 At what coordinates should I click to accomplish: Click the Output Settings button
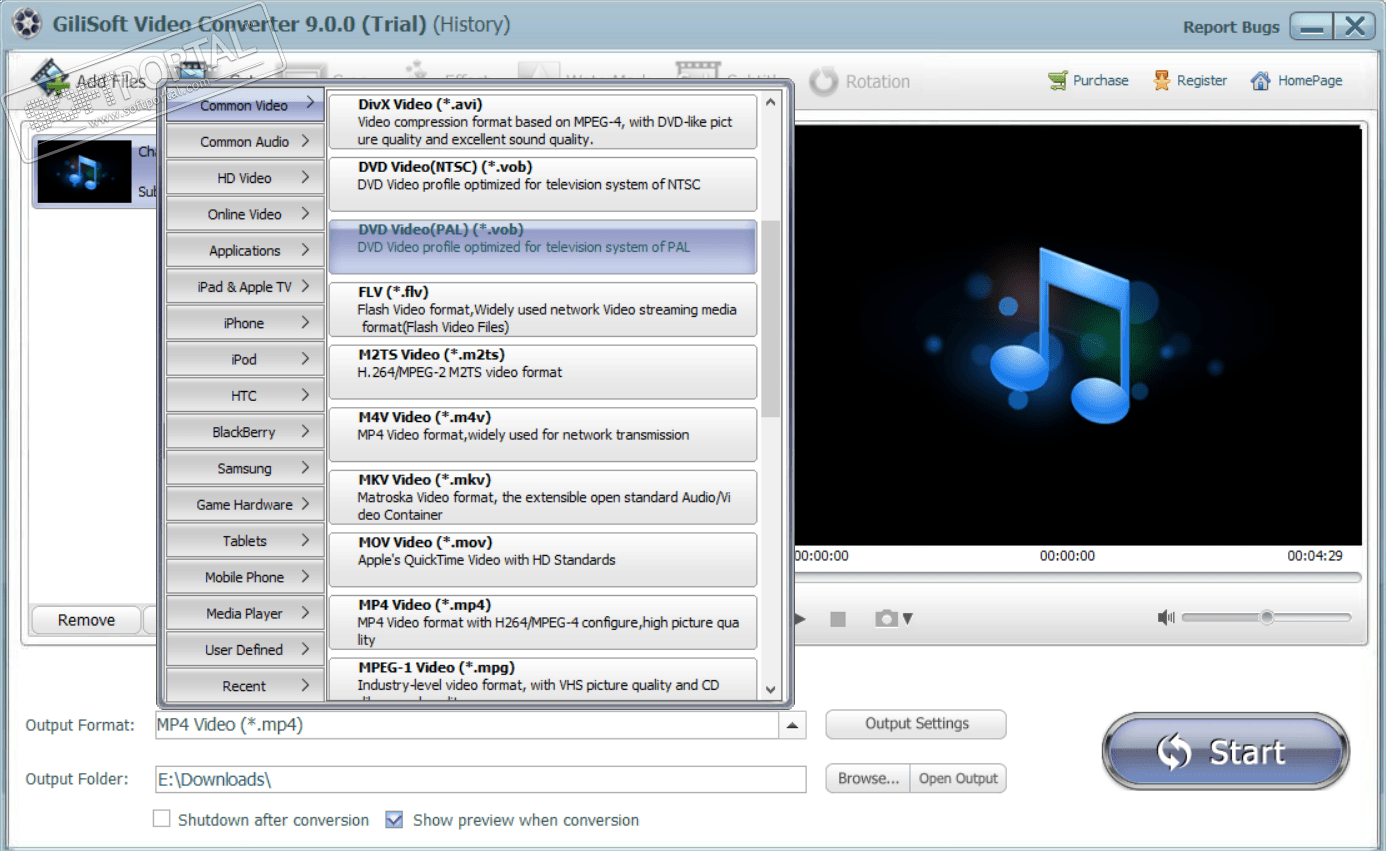(916, 724)
